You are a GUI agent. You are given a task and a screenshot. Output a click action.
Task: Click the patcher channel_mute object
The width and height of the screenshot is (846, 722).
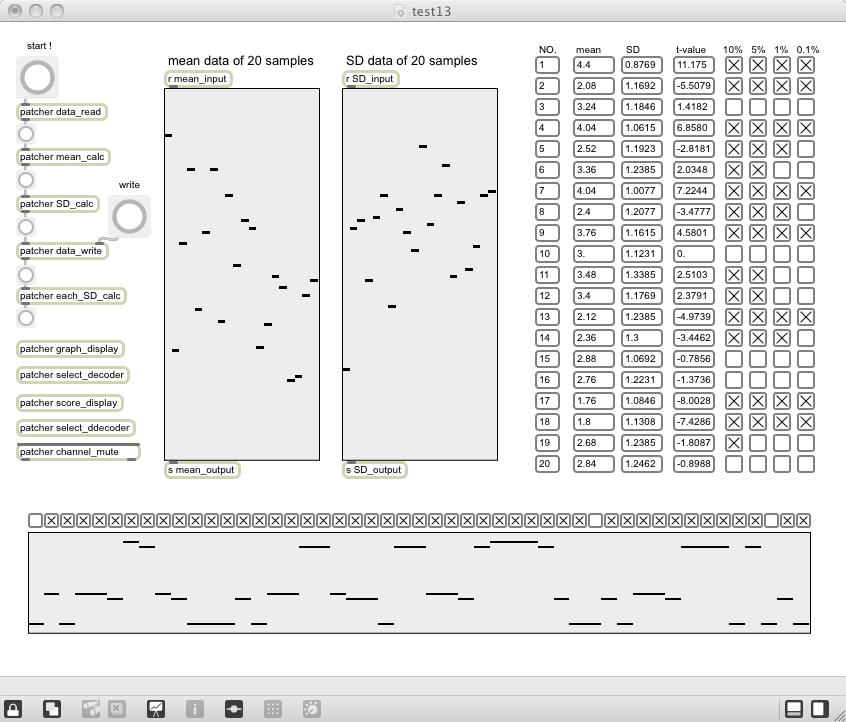78,452
